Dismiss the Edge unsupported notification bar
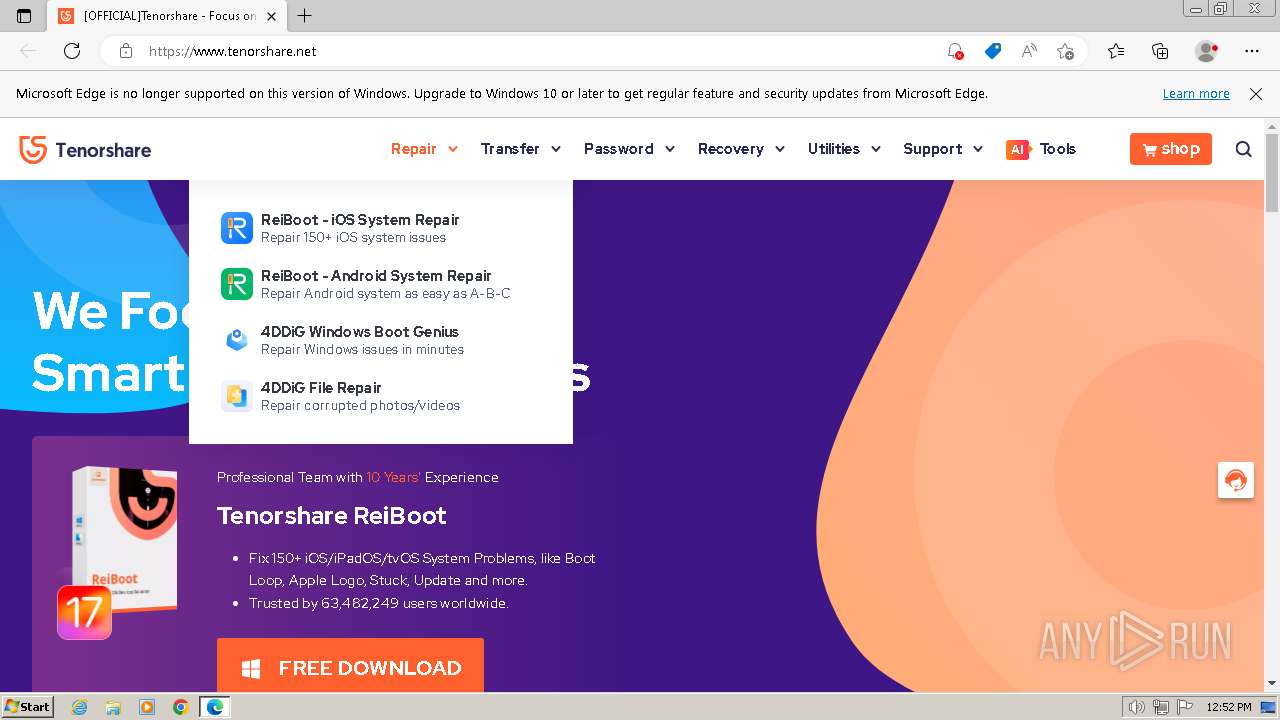 [1256, 94]
